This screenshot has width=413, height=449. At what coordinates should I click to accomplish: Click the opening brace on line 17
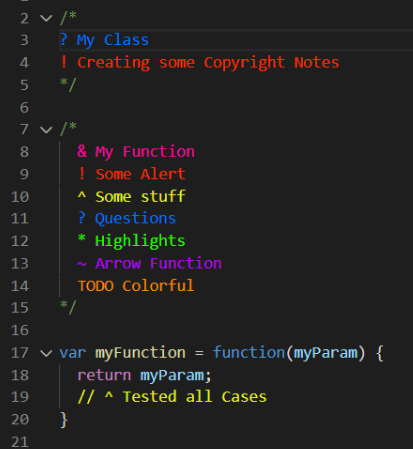tap(379, 353)
